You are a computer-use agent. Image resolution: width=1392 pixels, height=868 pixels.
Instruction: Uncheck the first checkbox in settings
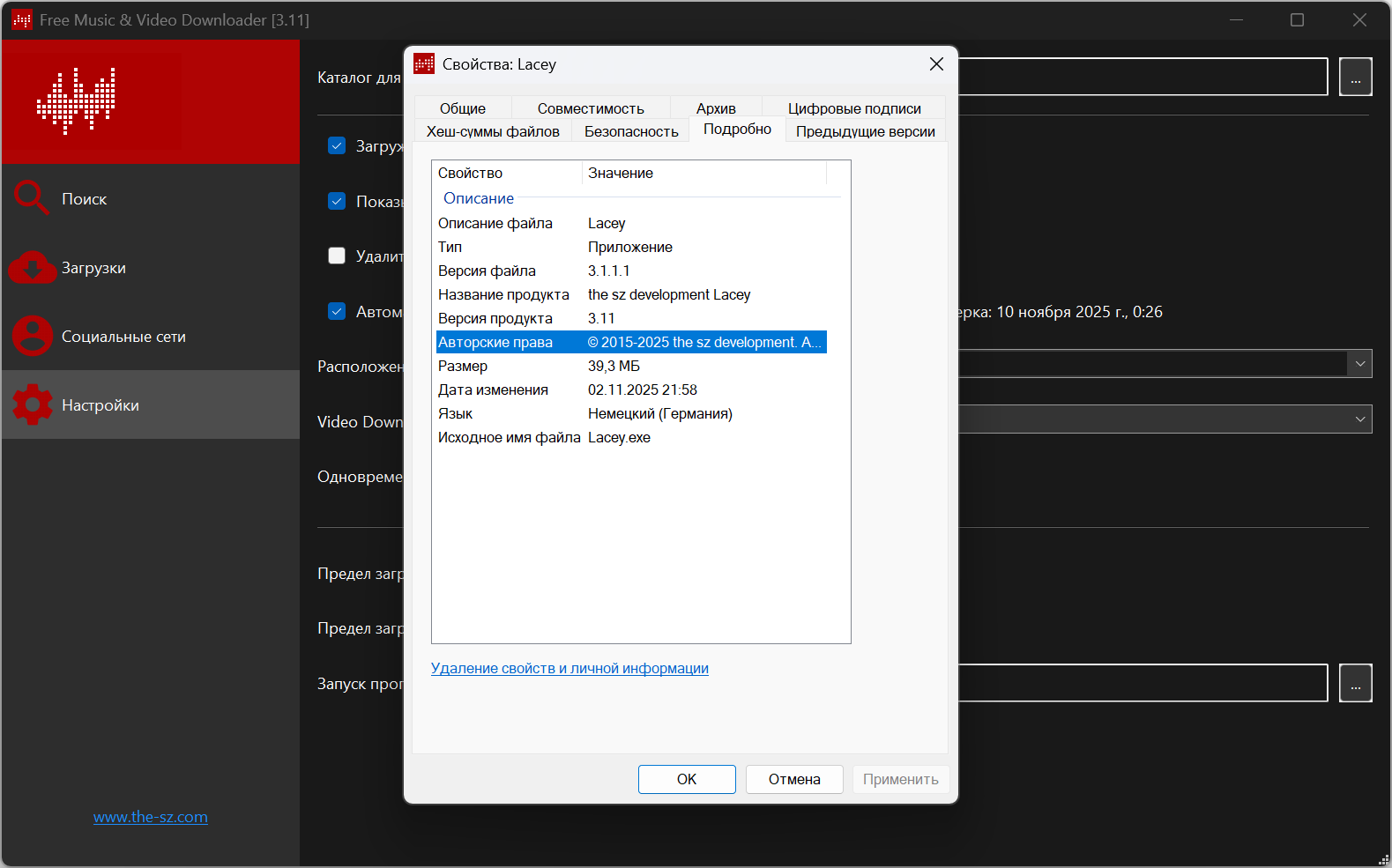337,146
